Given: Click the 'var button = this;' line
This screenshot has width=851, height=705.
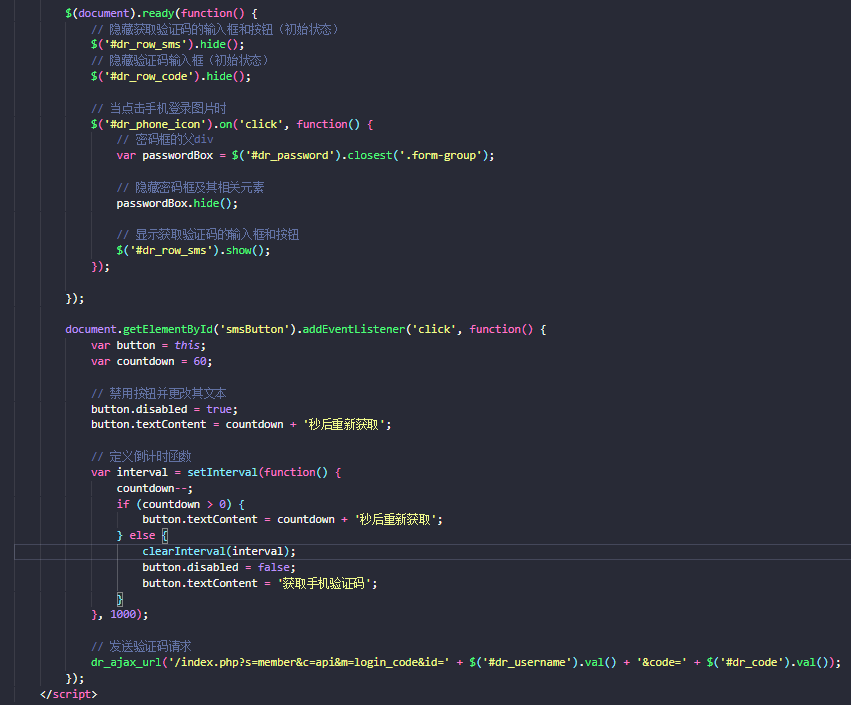Looking at the screenshot, I should [x=148, y=346].
